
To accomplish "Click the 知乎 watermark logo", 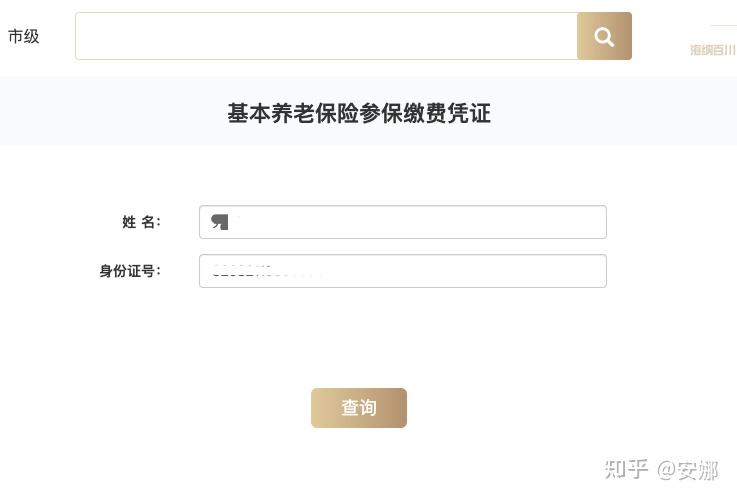I will click(x=627, y=469).
